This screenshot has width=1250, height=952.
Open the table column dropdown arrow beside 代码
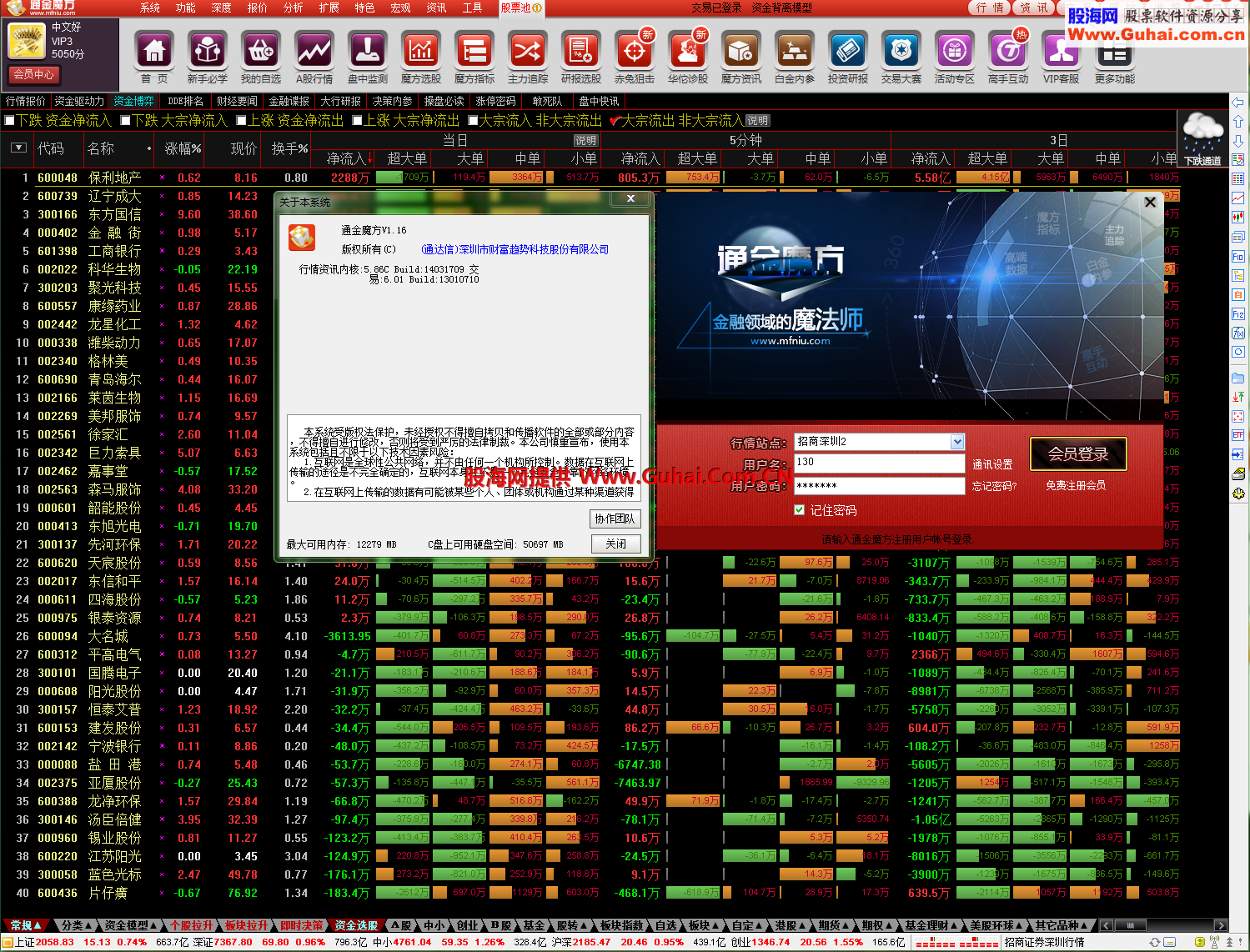coord(18,148)
